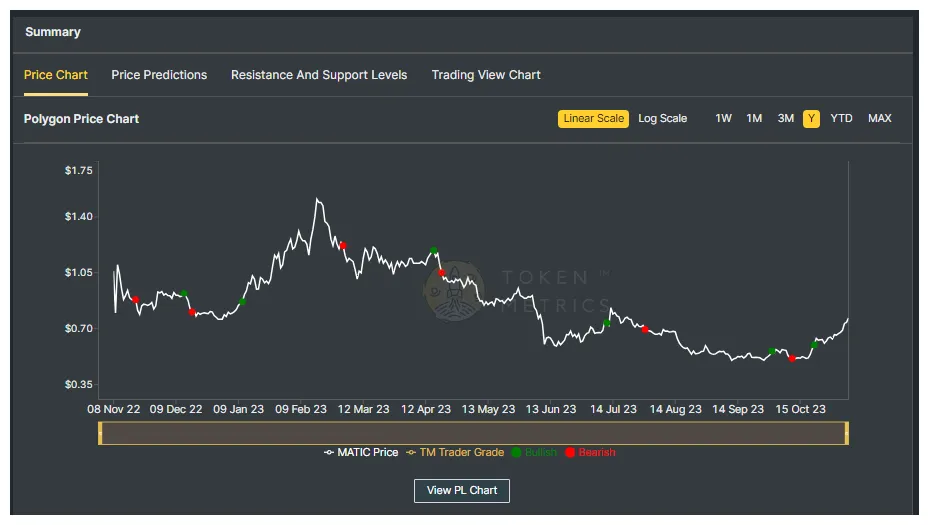The height and width of the screenshot is (525, 929).
Task: Toggle TM Trader Grade legend series
Action: [455, 452]
